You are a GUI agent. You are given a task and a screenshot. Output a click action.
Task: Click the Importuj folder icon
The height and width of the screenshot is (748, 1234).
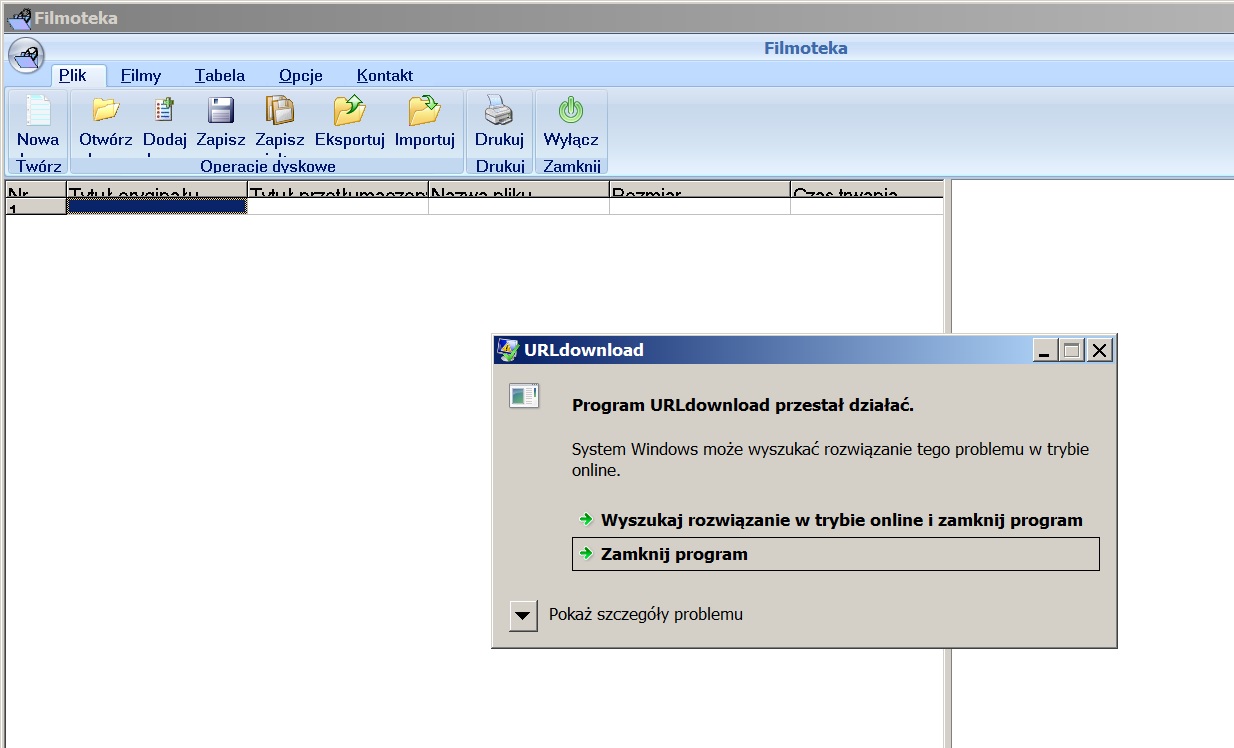coord(424,111)
